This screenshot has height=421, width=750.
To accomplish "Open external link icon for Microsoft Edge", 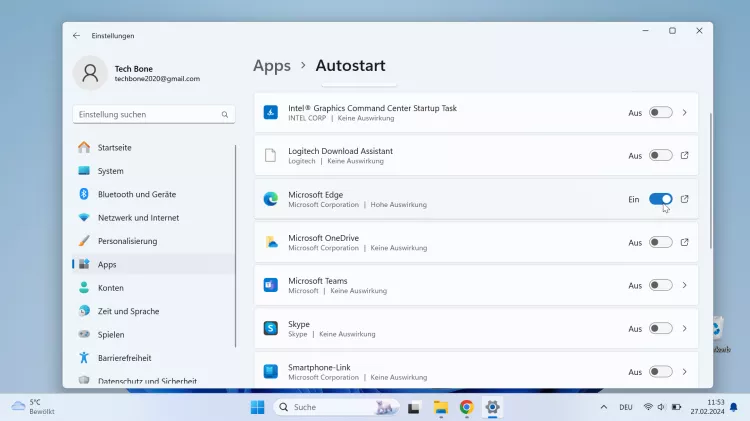I will (x=684, y=199).
